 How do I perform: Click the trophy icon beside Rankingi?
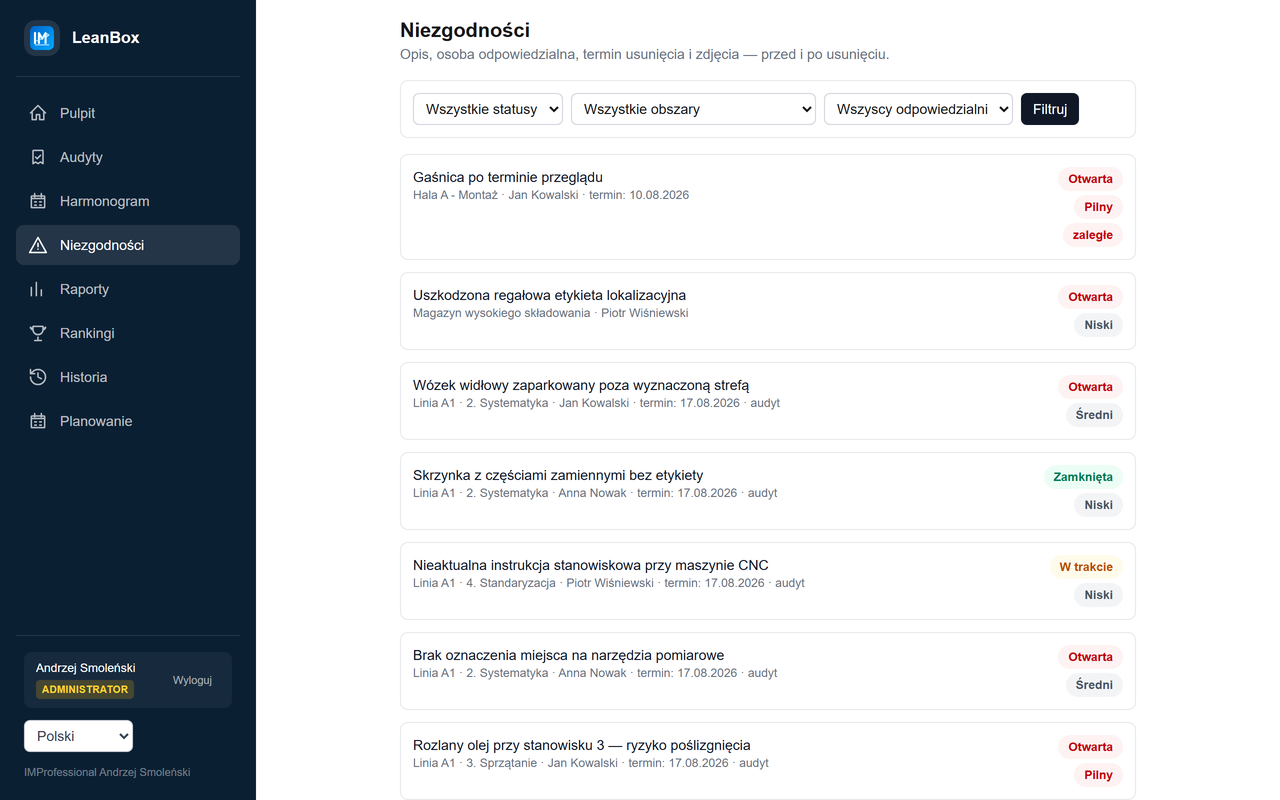tap(38, 333)
